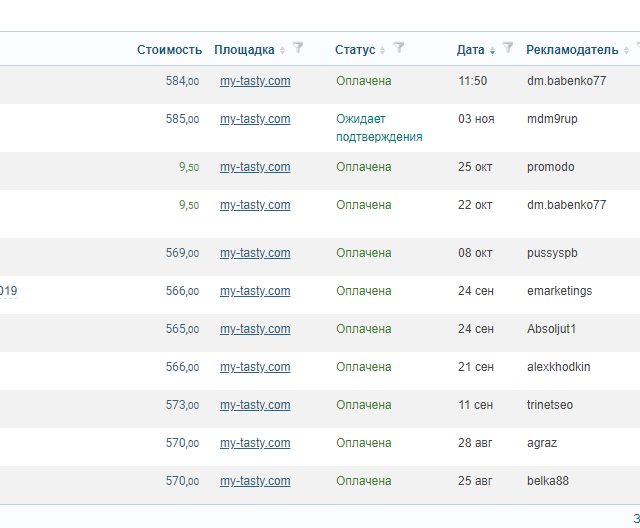
Task: Click the Дата column header label
Action: click(x=470, y=50)
